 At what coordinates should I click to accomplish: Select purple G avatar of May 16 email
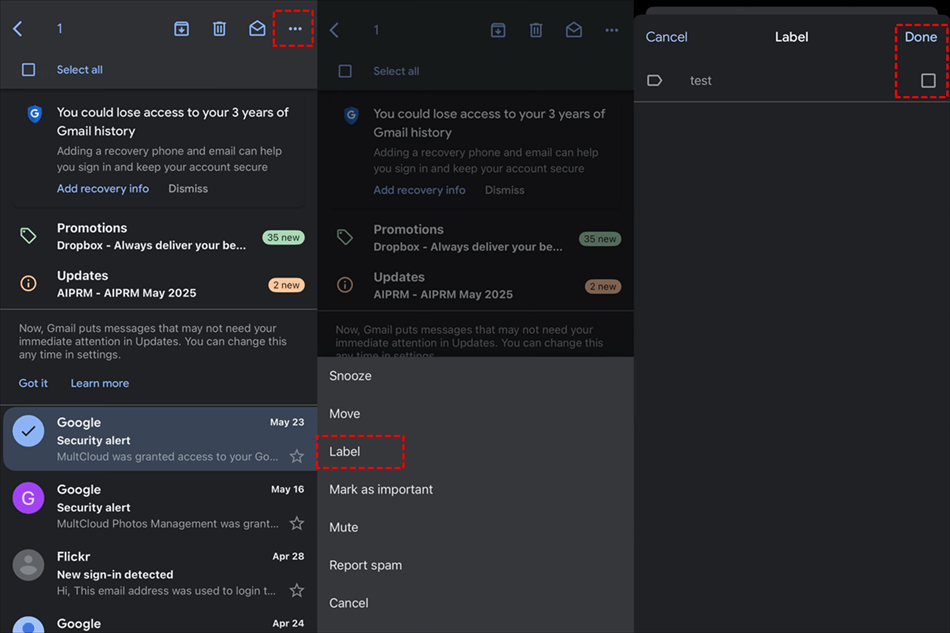28,498
